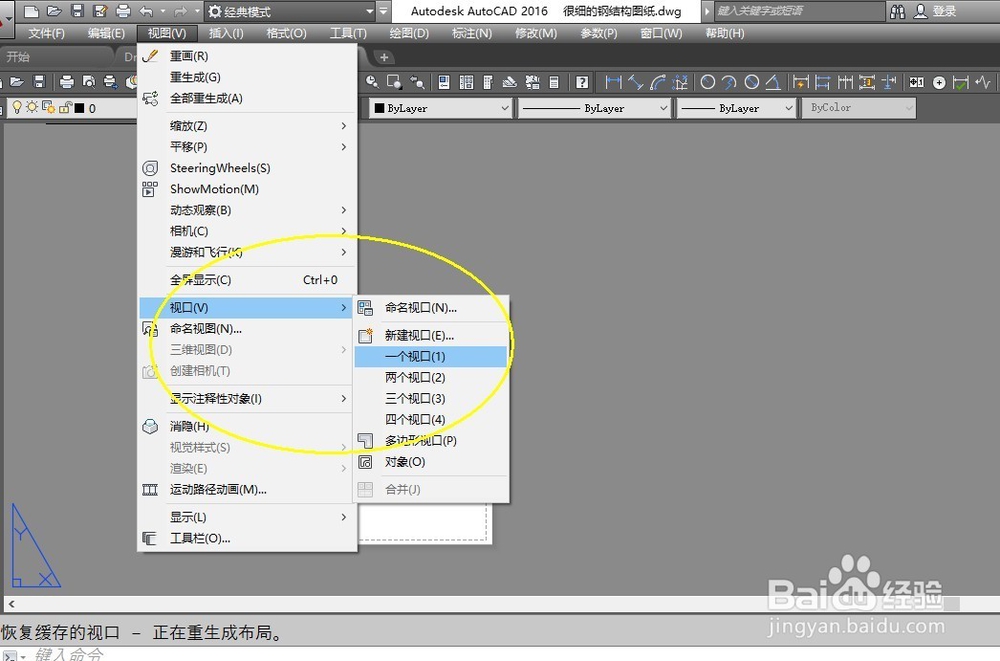This screenshot has height=661, width=1000.
Task: Toggle layer on/off lightbulb icon
Action: click(17, 107)
